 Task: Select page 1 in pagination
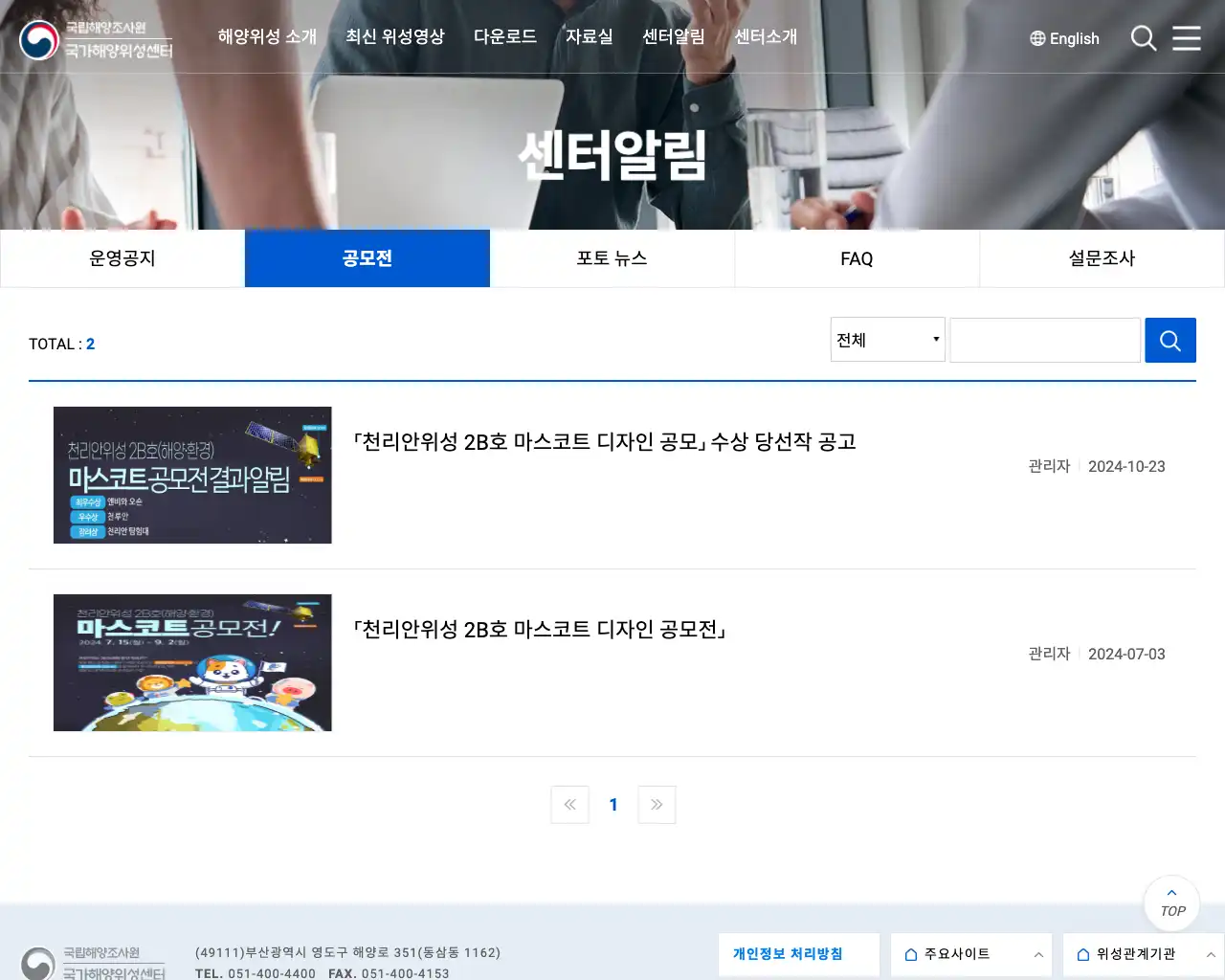point(612,805)
